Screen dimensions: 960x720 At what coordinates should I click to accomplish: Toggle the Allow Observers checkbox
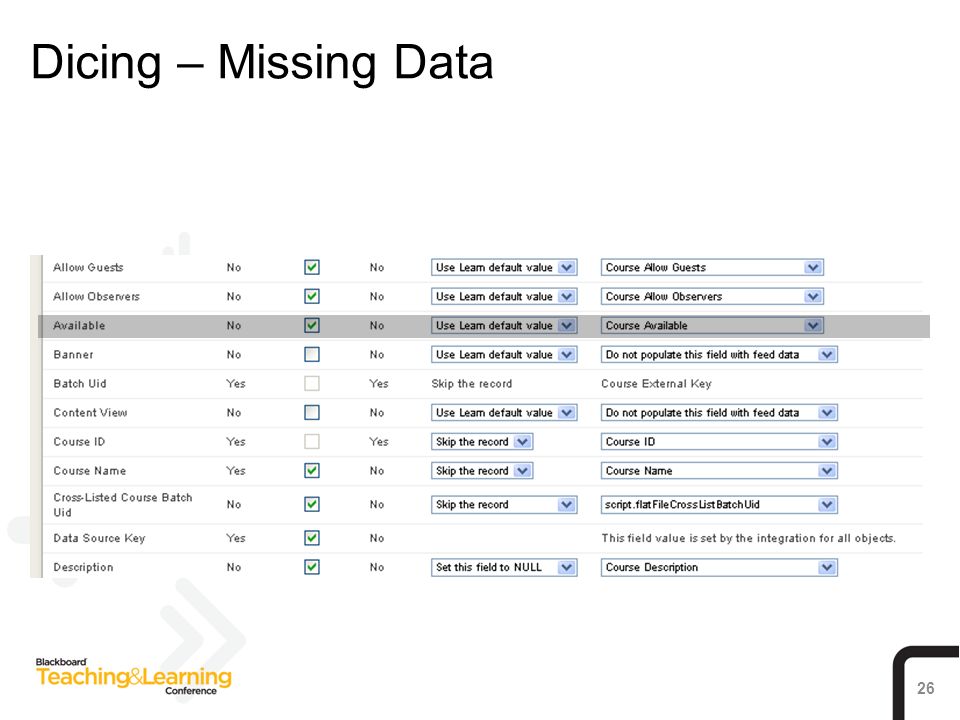point(312,296)
